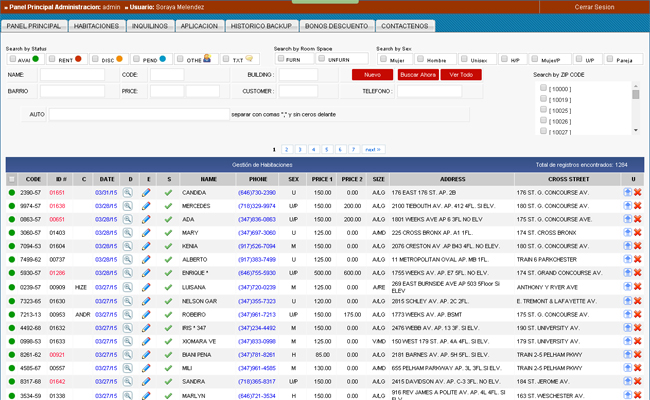Jump to page 7 of results

[x=353, y=149]
